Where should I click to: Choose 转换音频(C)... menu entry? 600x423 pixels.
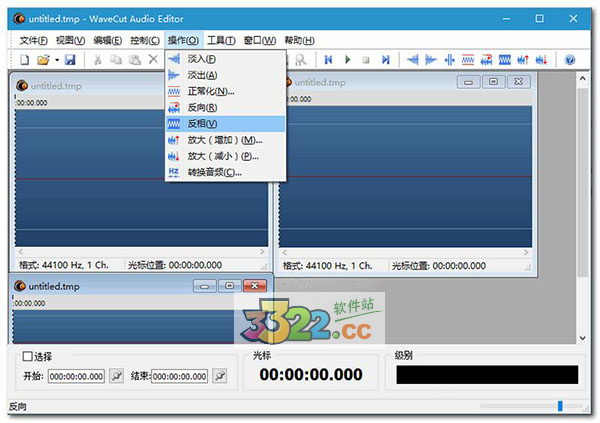tap(226, 172)
